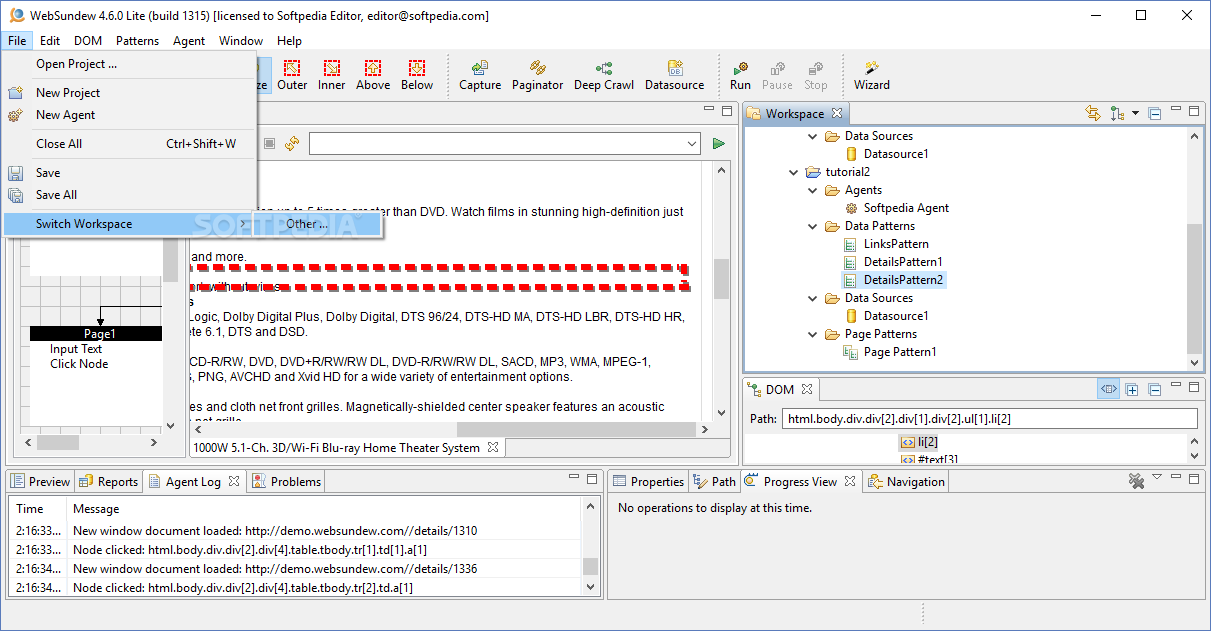Switch to the Properties tab
This screenshot has height=631, width=1211.
pyautogui.click(x=649, y=482)
